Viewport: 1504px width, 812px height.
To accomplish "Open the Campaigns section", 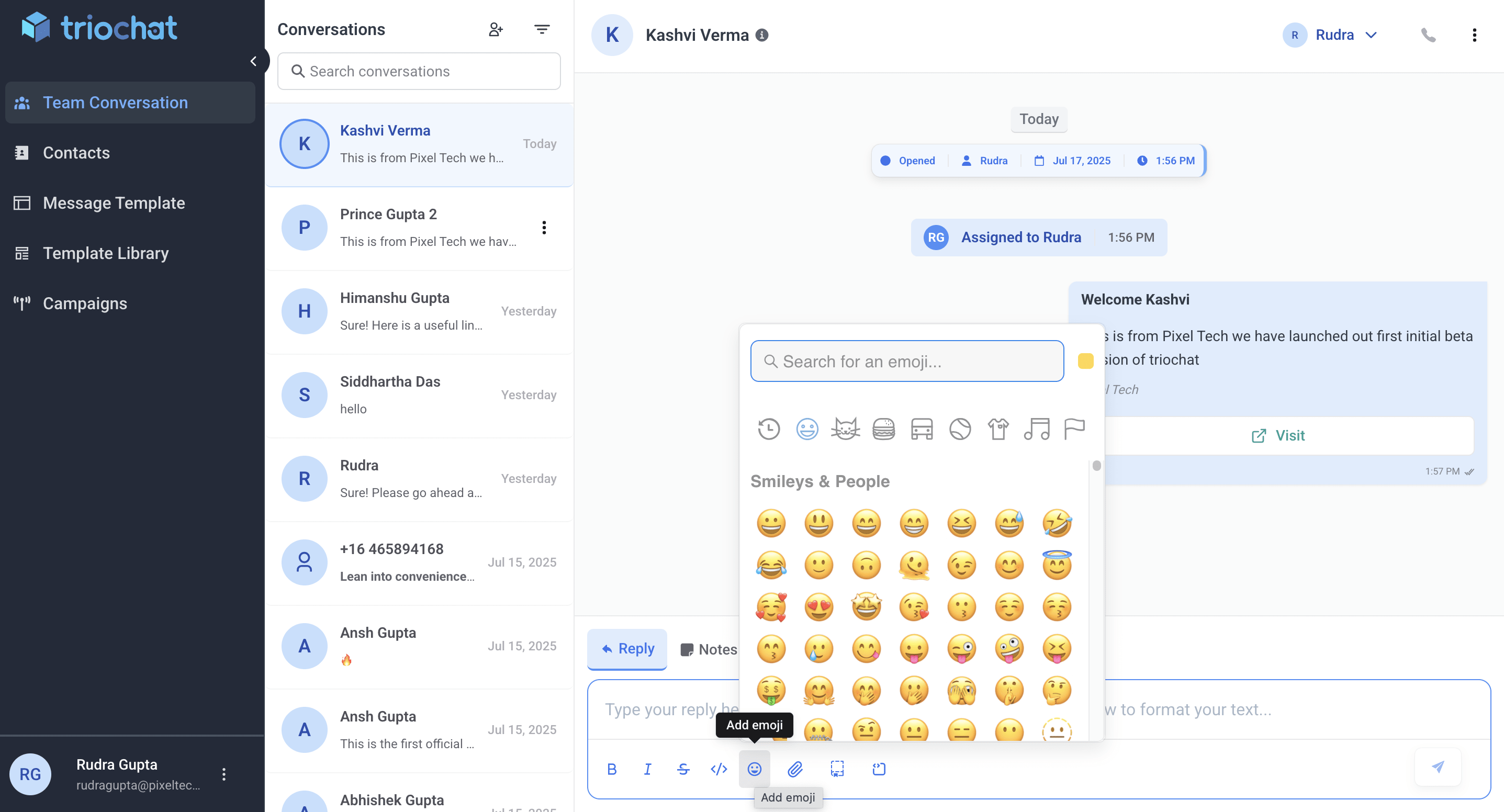I will coord(84,303).
